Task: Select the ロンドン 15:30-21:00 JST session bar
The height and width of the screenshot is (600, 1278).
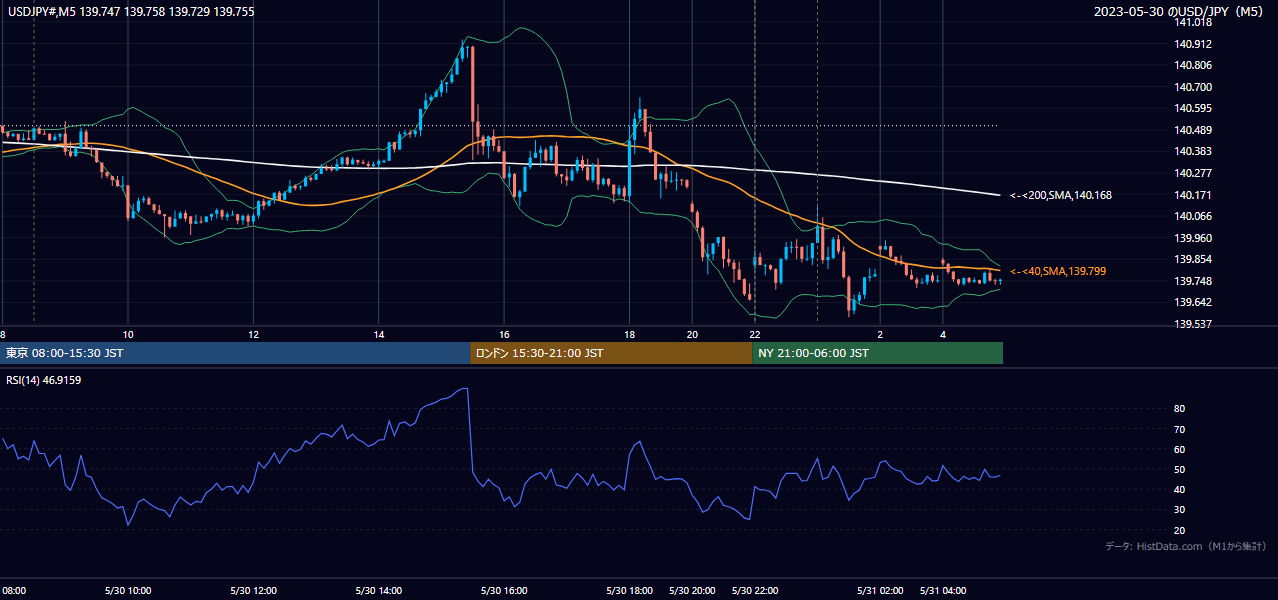Action: 611,353
